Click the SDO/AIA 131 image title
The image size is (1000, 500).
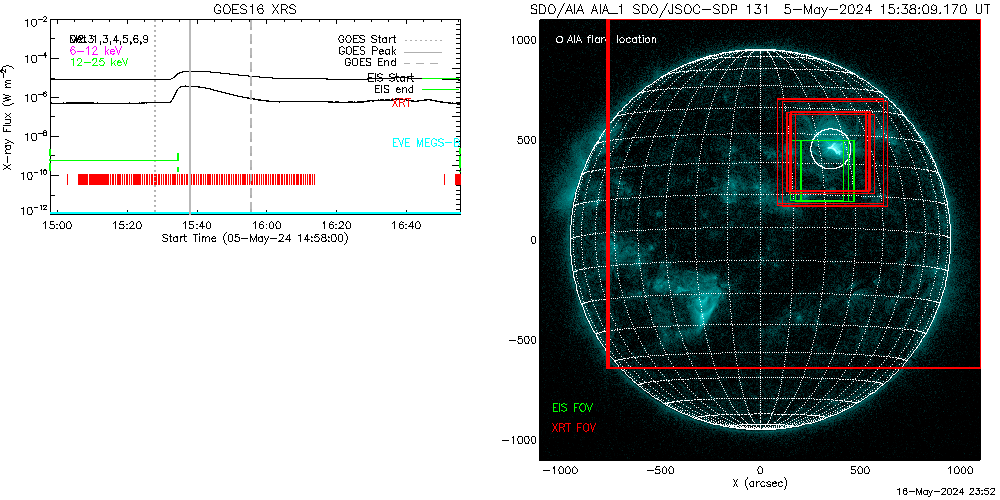pos(758,10)
